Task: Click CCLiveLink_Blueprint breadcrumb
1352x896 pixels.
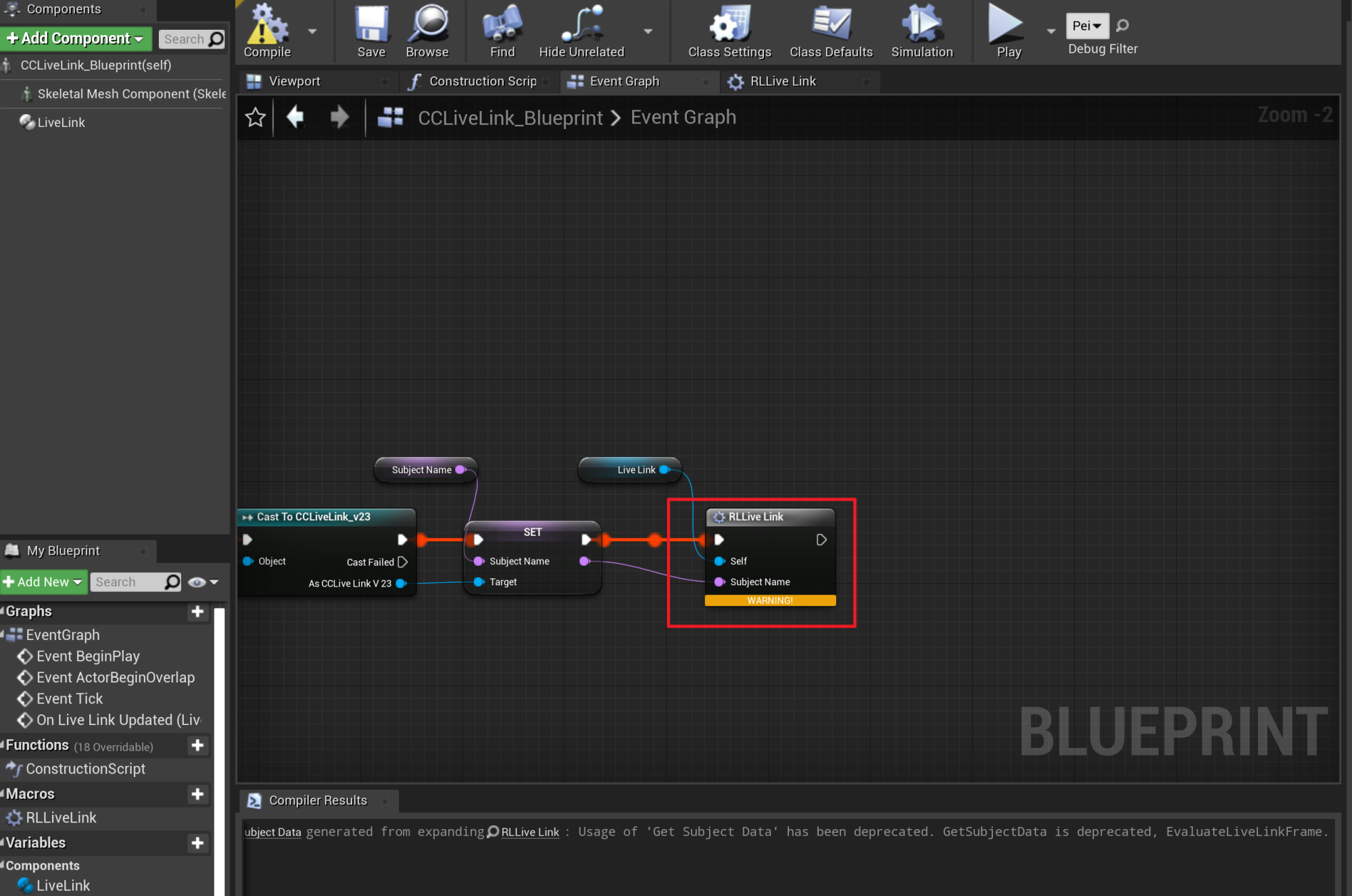Action: coord(510,118)
